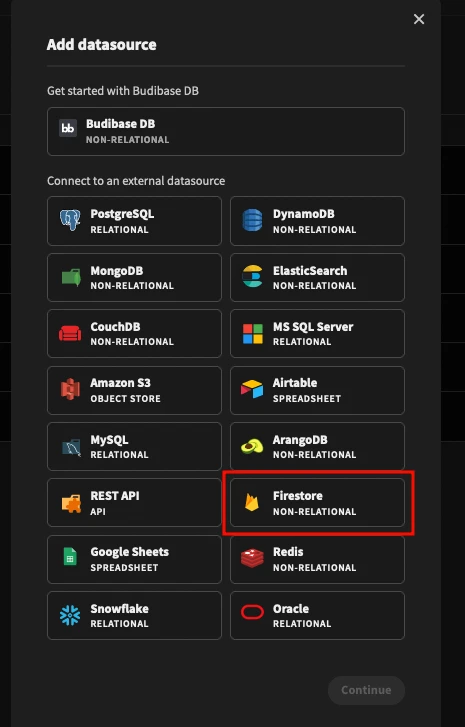Image resolution: width=465 pixels, height=727 pixels.
Task: Choose the CouchDB name label
Action: (x=115, y=327)
